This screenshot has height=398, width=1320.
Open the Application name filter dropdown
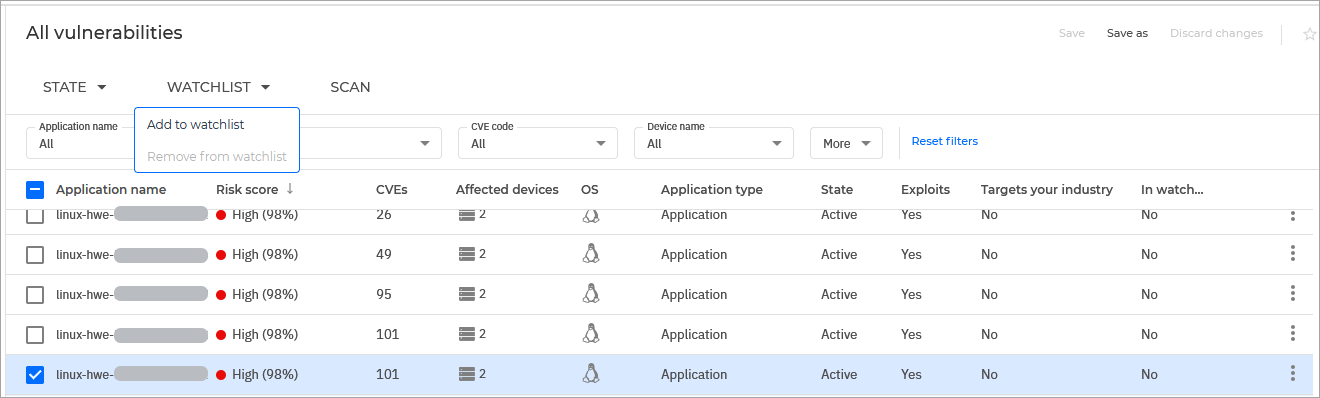[x=80, y=143]
